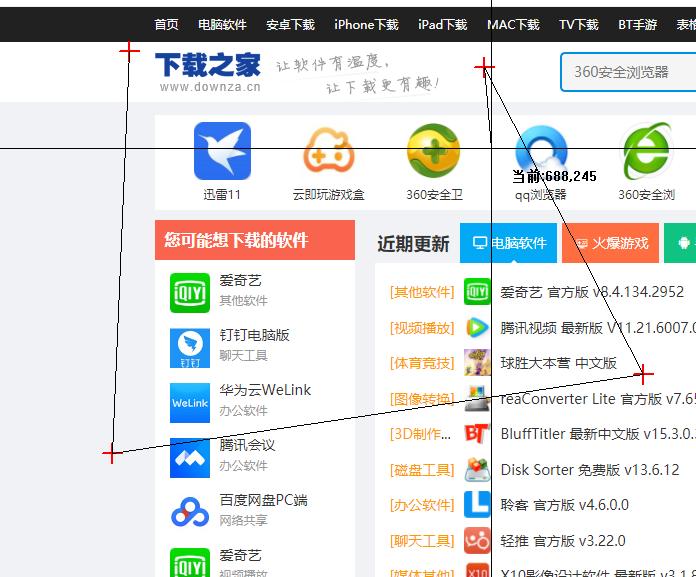Open reaConverter Lite 官方版 link

[x=598, y=399]
